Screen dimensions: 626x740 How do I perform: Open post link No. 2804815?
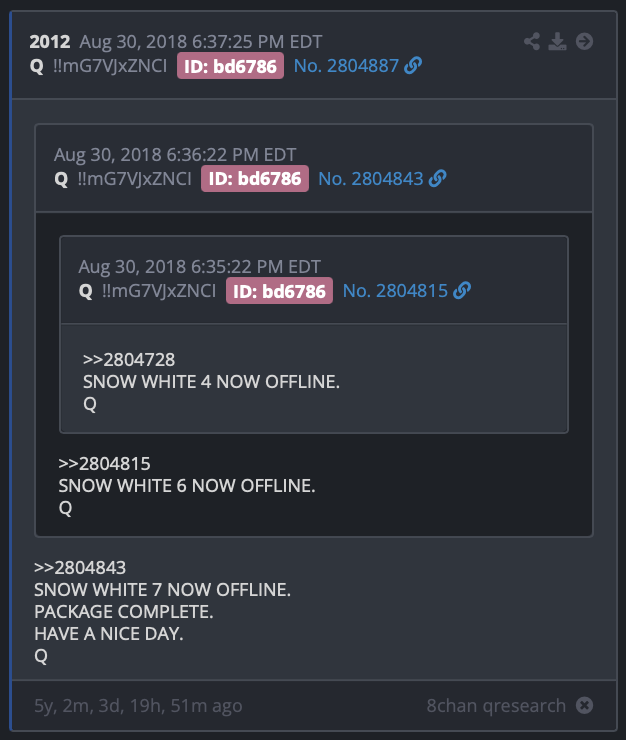[x=396, y=291]
